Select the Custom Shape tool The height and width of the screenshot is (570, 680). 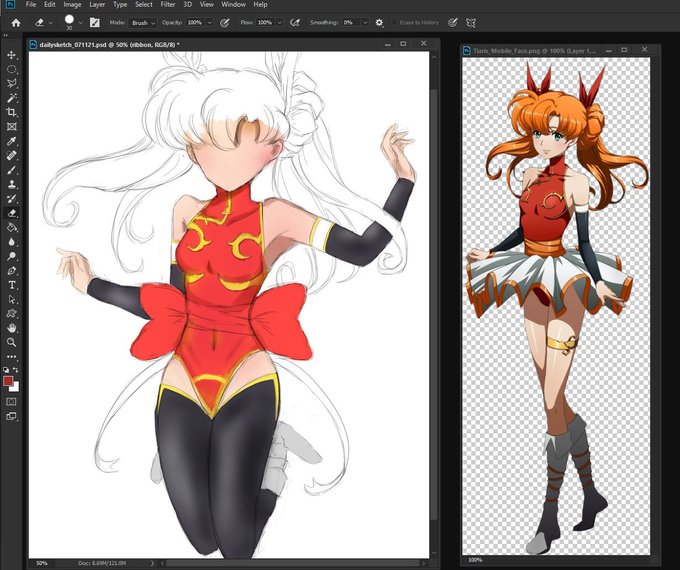point(12,314)
